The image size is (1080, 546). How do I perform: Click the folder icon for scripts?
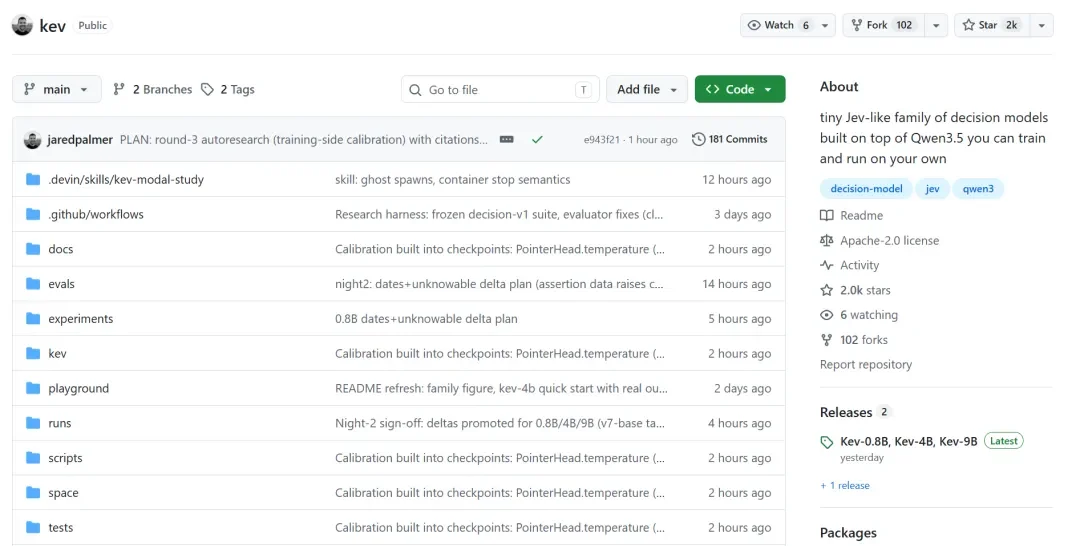pyautogui.click(x=33, y=458)
